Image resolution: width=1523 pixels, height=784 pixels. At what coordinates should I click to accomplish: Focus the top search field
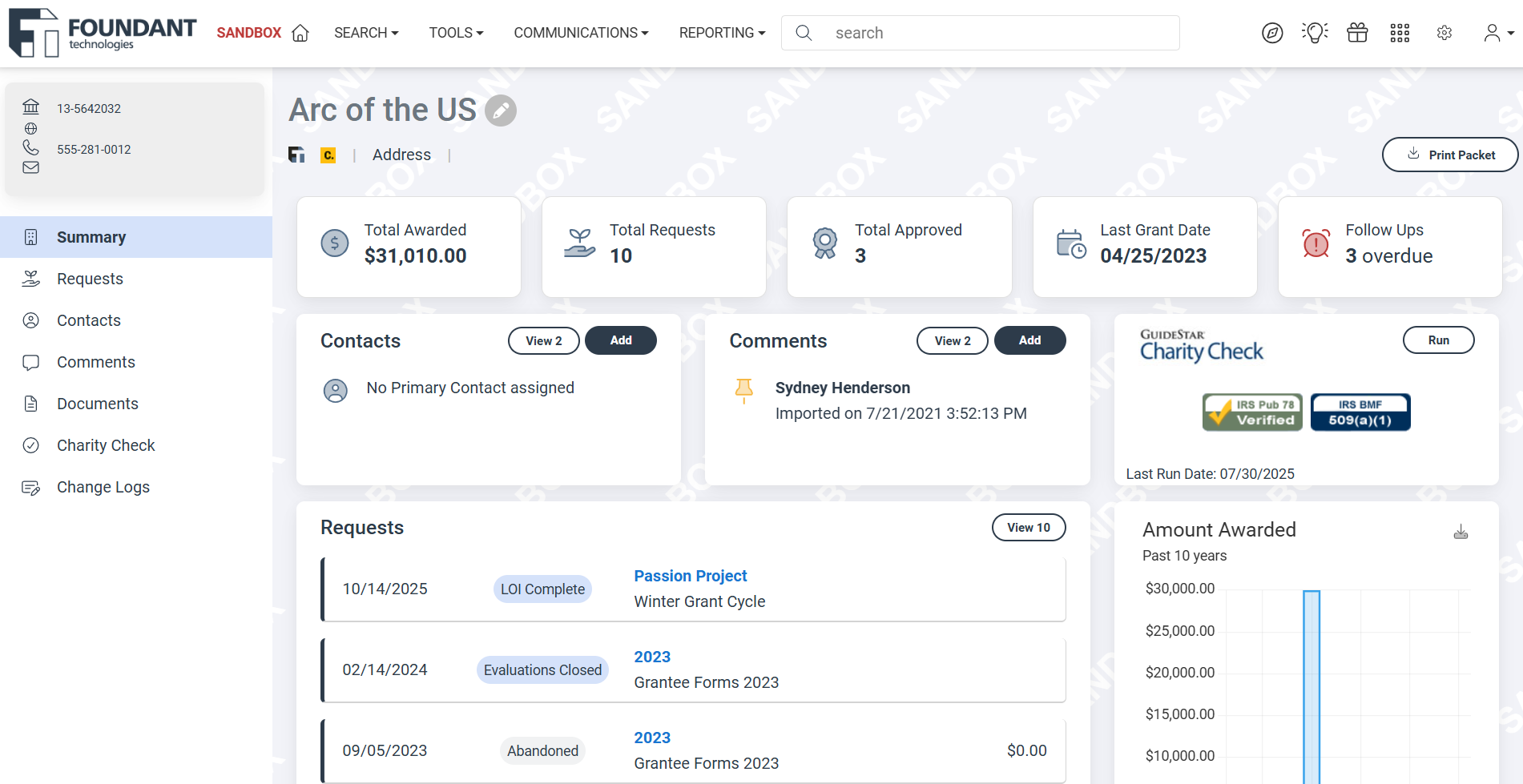(x=980, y=33)
